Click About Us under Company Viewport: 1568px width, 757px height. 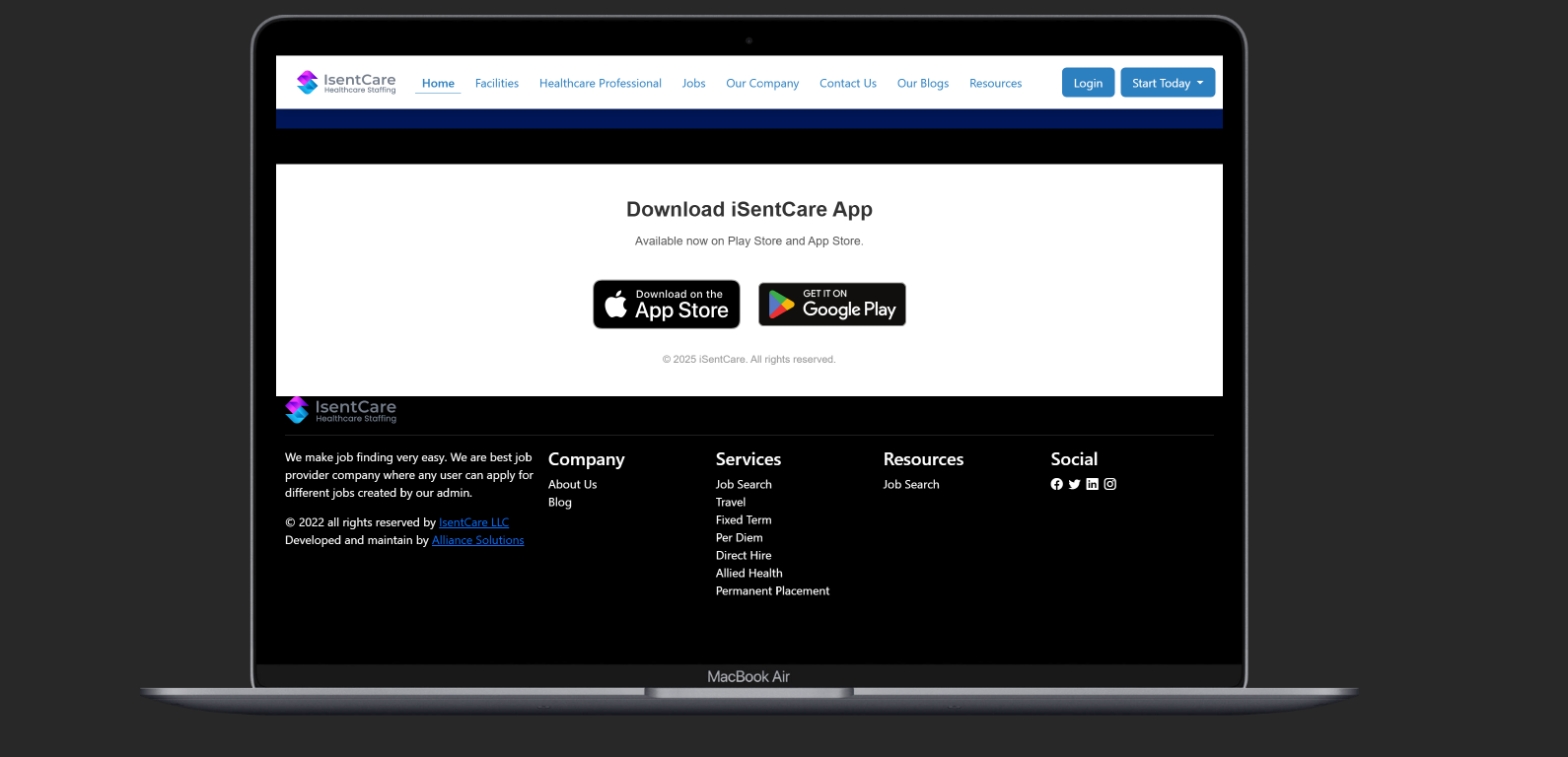572,485
